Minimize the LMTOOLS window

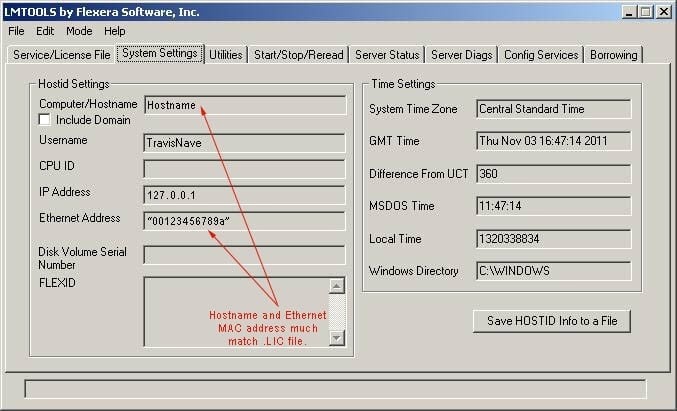pos(629,12)
